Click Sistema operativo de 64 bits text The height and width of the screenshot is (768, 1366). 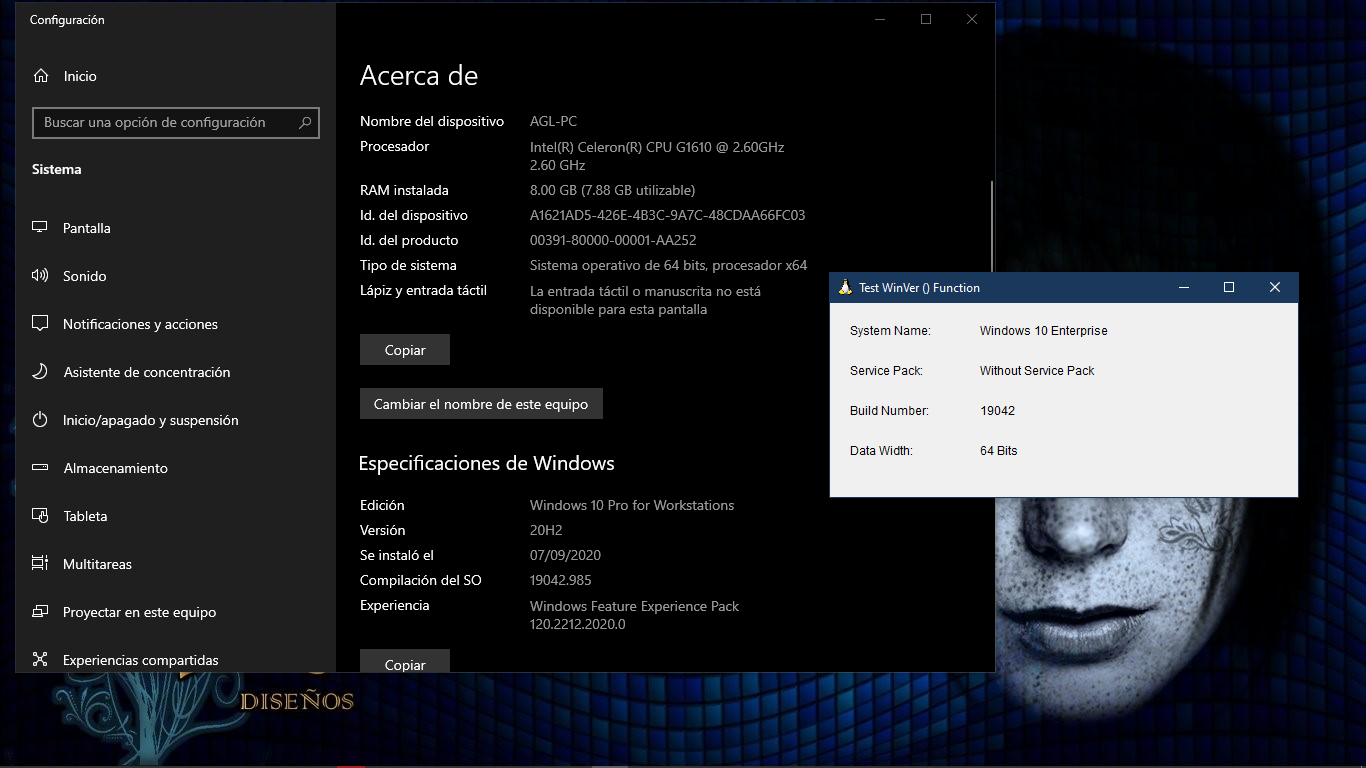[668, 265]
